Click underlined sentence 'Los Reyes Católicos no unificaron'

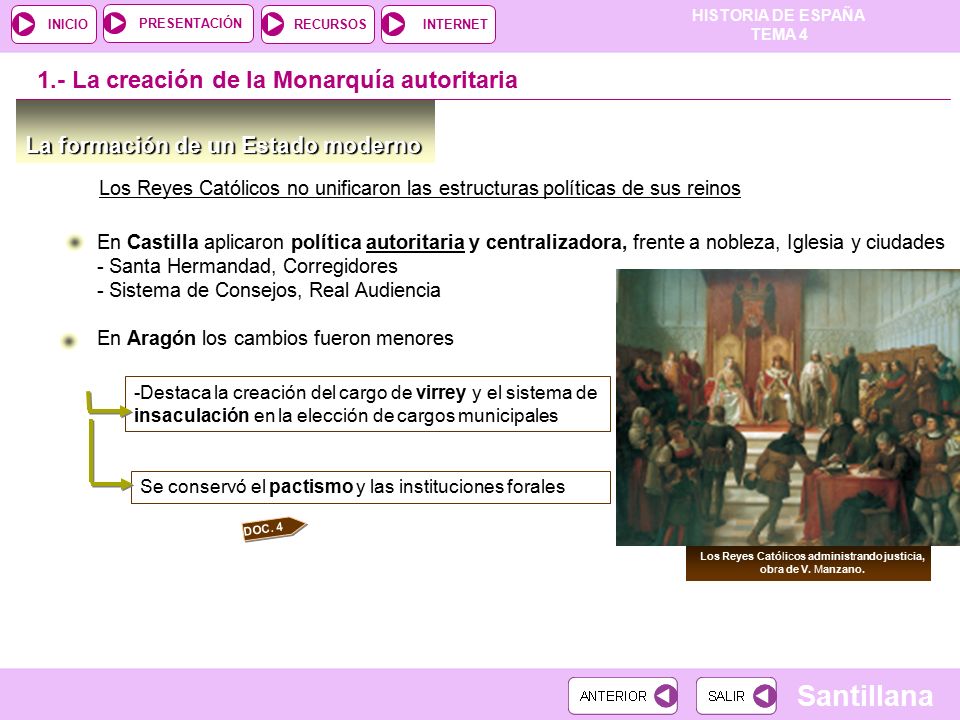[420, 188]
